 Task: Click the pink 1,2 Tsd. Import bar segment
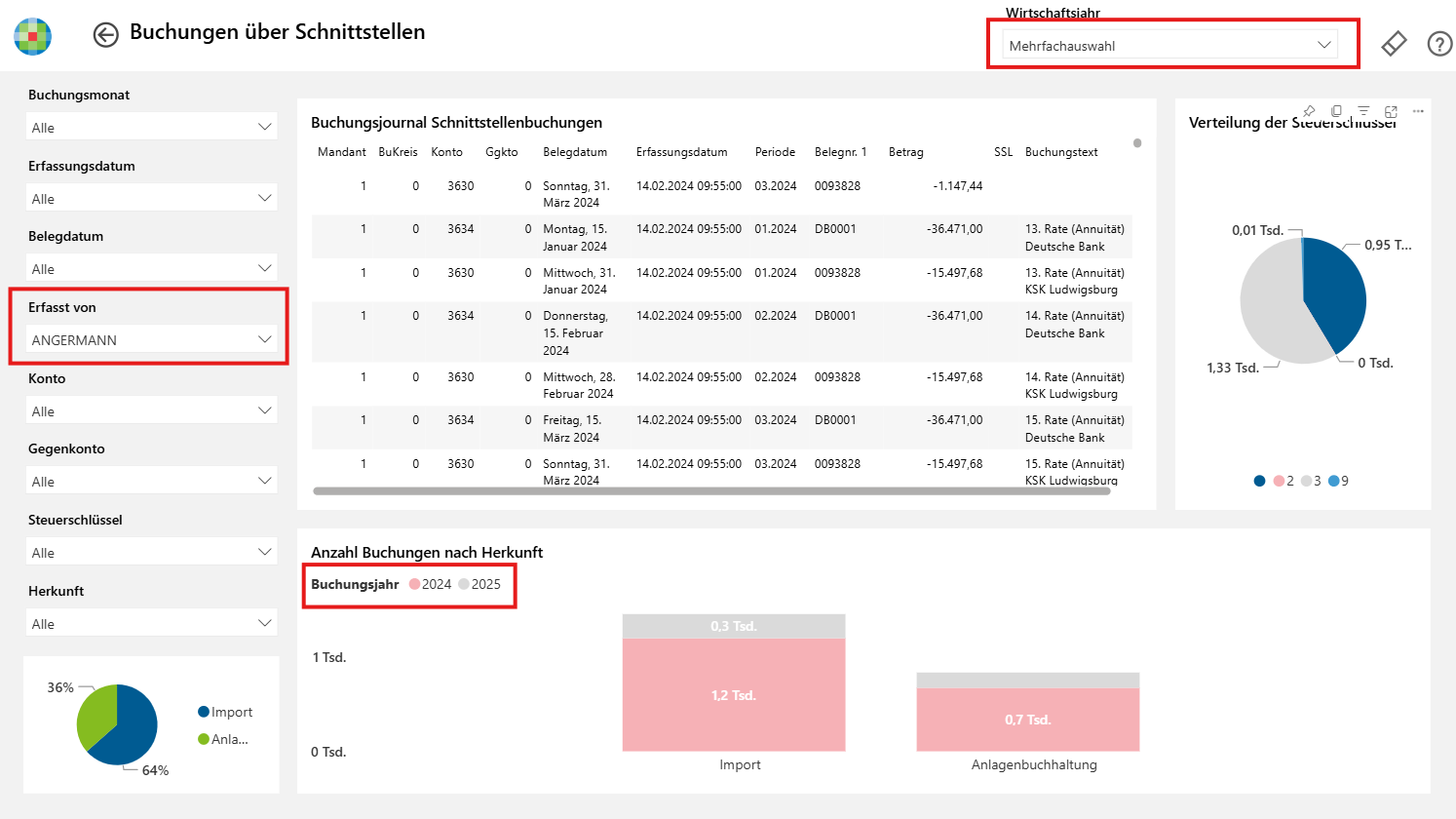pyautogui.click(x=734, y=694)
